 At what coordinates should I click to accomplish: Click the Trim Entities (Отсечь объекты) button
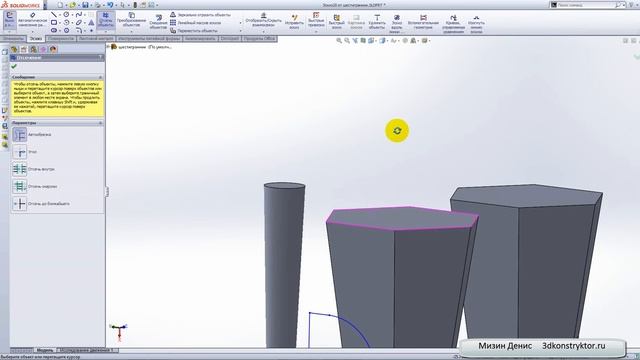click(x=106, y=20)
